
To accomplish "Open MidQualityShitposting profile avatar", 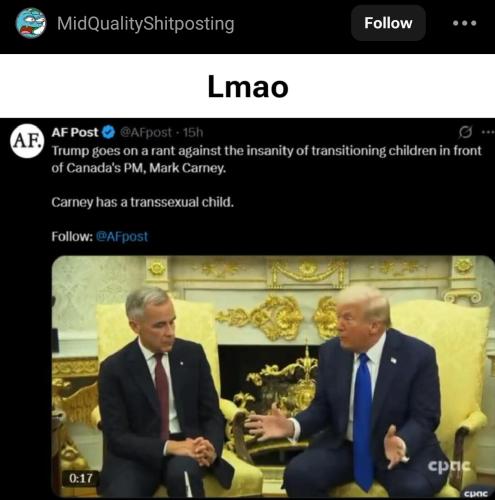I will tap(31, 23).
